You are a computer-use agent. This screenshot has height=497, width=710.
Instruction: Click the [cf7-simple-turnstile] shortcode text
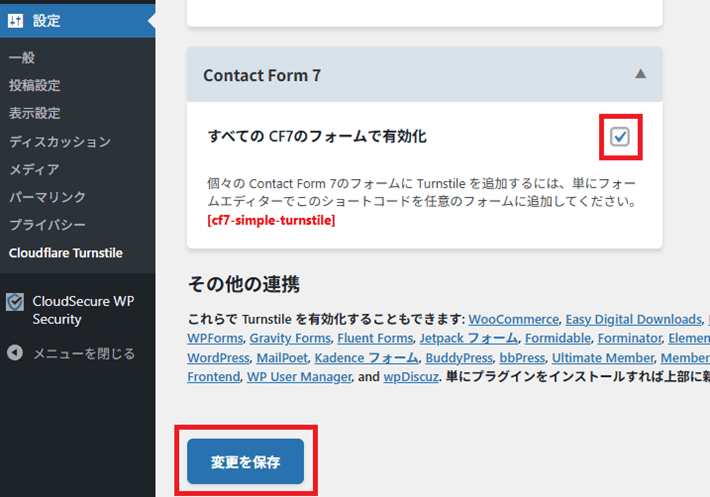point(271,220)
